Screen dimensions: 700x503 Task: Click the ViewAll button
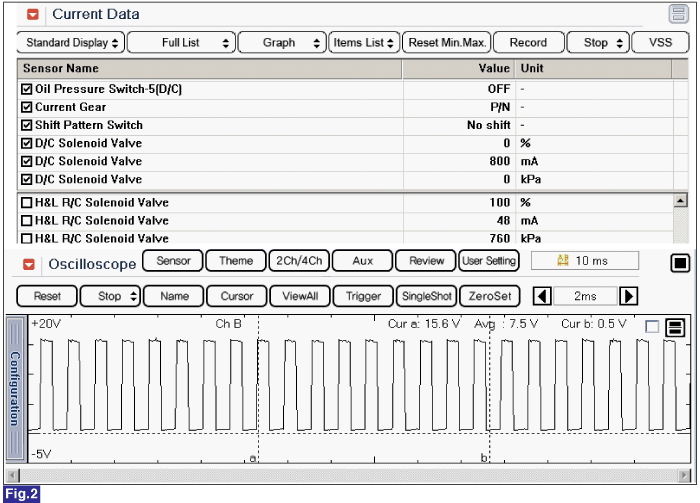pyautogui.click(x=300, y=296)
